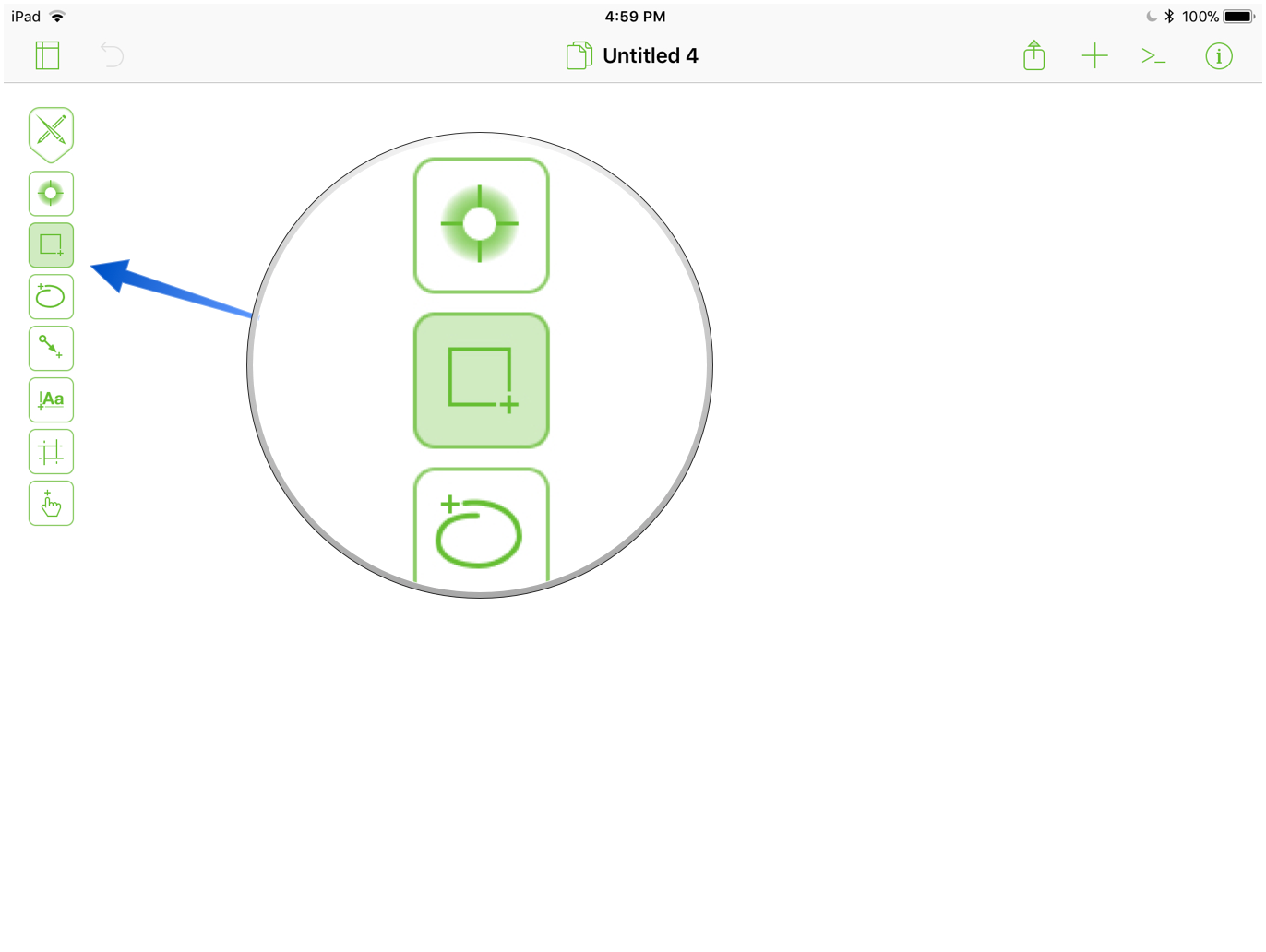The image size is (1266, 952).
Task: Tap the battery indicator in the status bar
Action: click(x=1238, y=17)
